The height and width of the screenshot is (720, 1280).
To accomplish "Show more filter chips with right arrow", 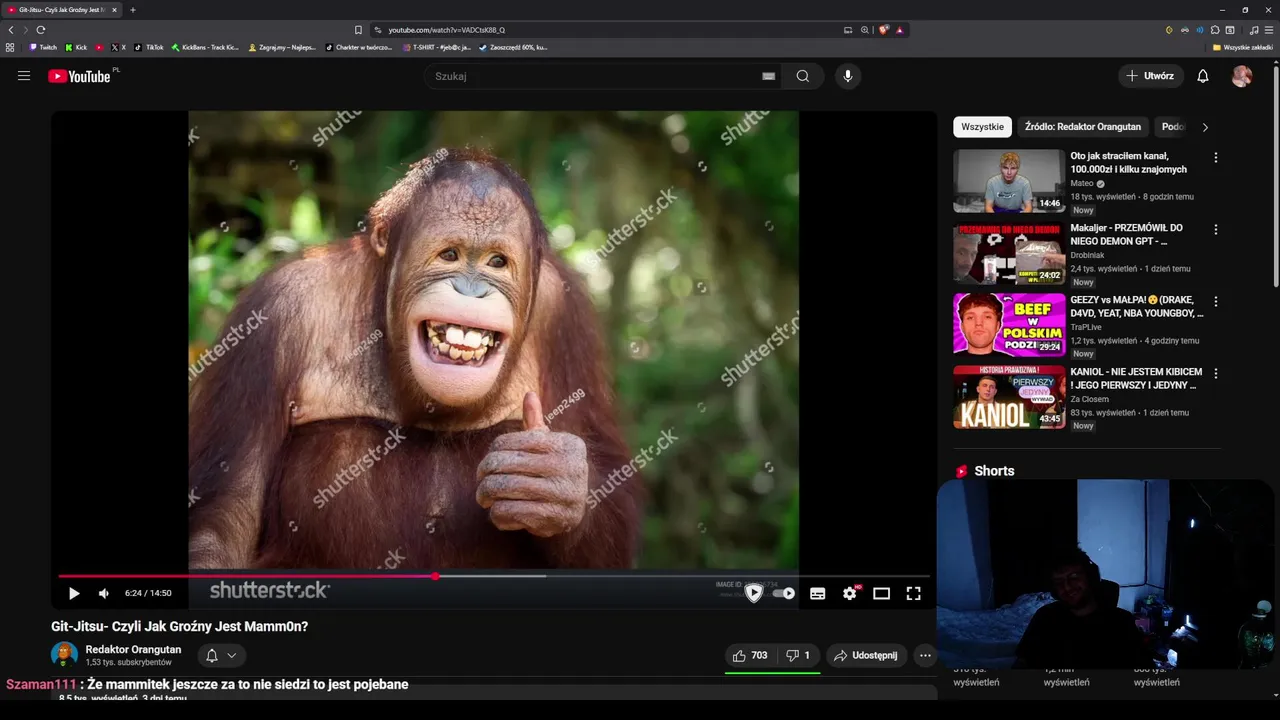I will (x=1205, y=127).
